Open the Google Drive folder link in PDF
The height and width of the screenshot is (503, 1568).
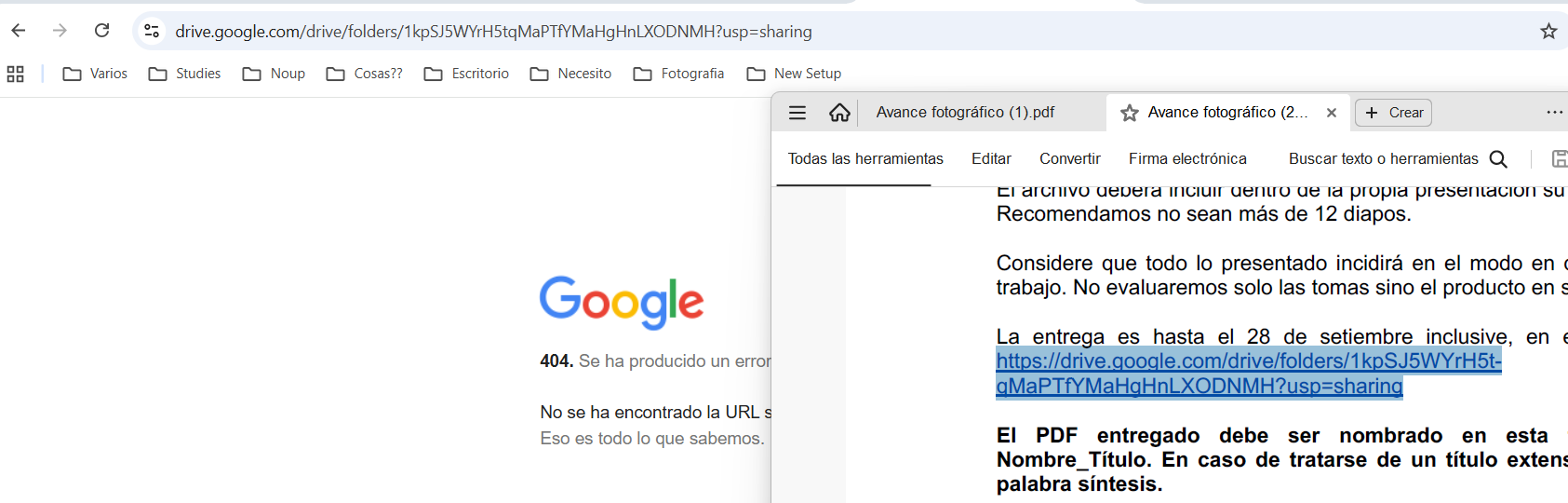1247,361
